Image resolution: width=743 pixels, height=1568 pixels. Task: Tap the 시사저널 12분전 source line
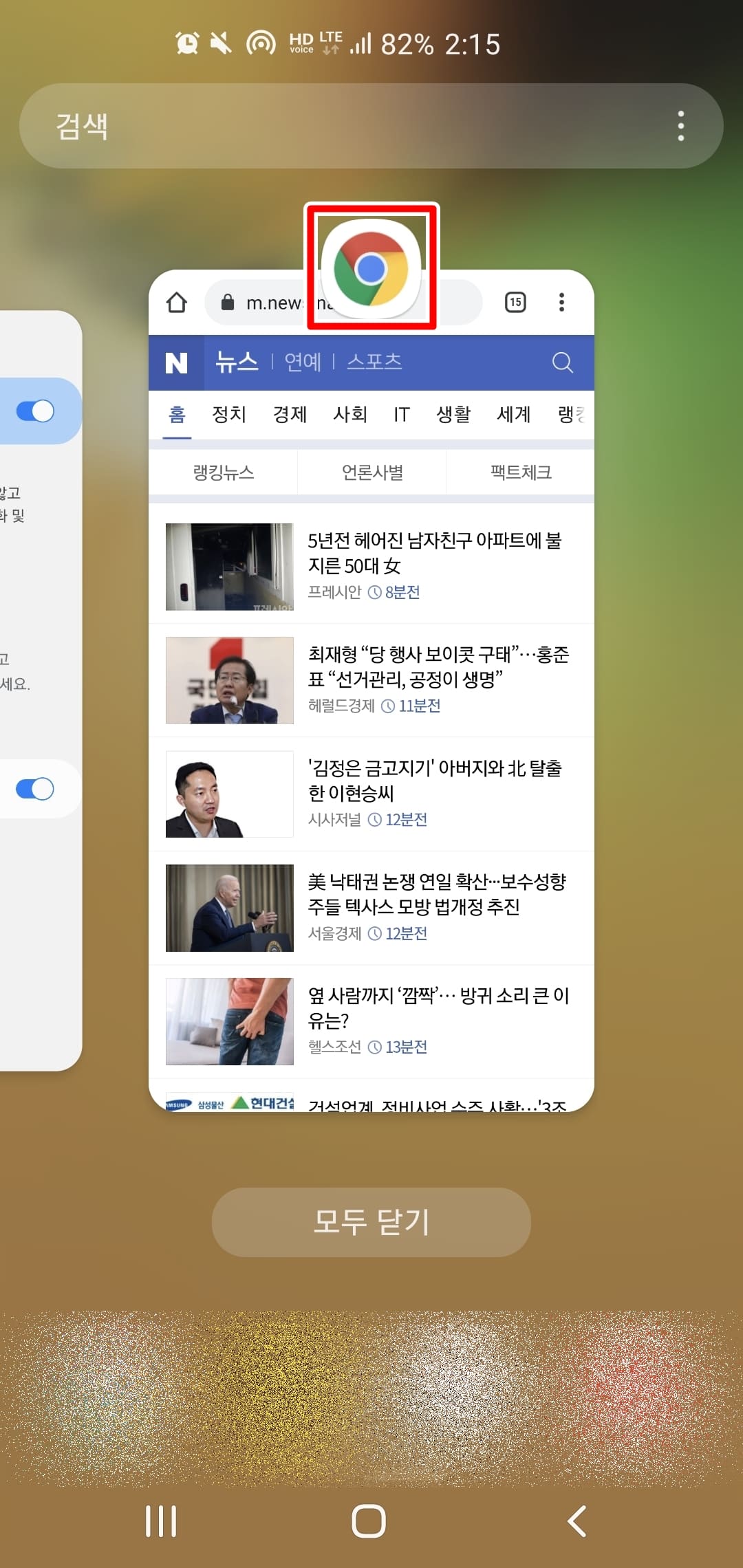[x=367, y=820]
